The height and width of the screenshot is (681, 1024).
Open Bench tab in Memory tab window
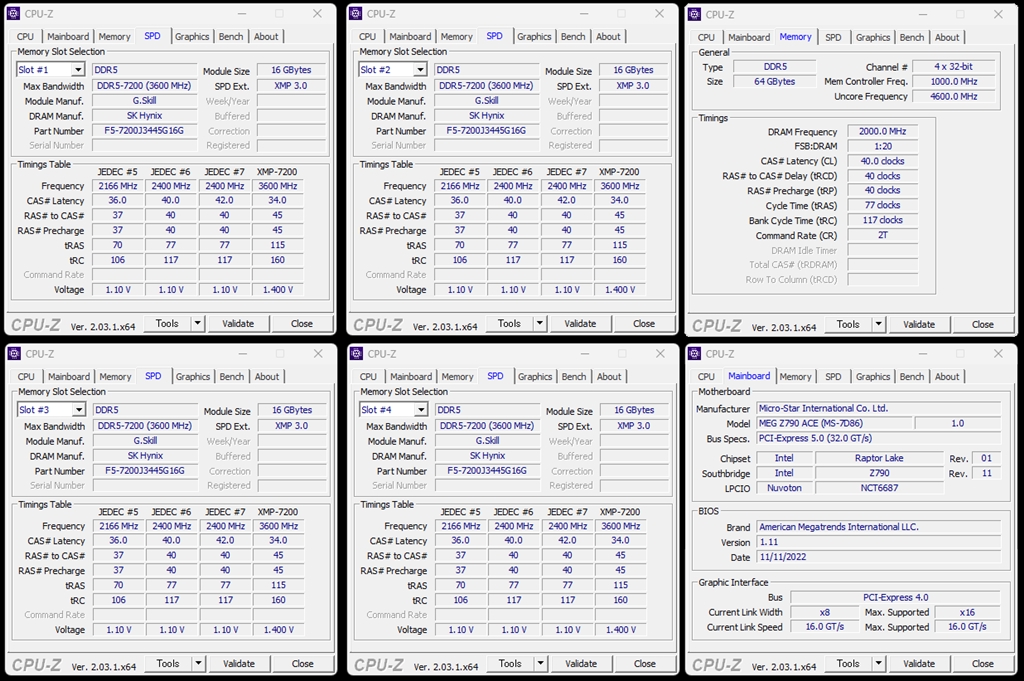(x=912, y=37)
